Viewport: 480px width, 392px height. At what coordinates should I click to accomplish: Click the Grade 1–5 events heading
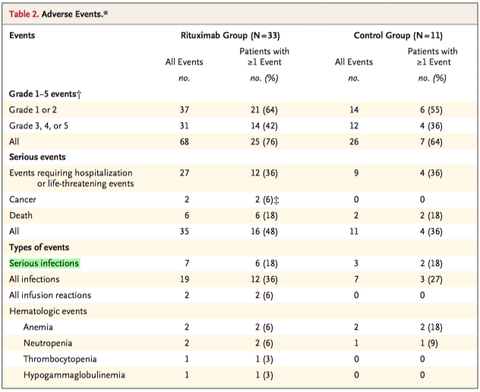click(45, 94)
